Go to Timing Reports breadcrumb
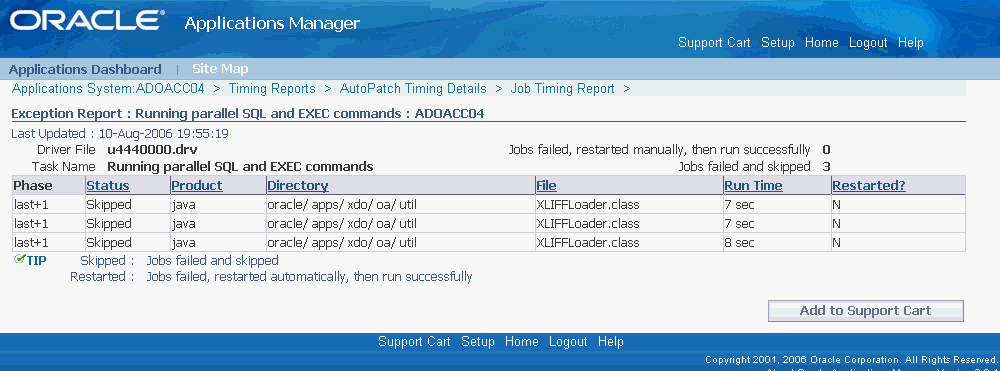 pyautogui.click(x=272, y=89)
